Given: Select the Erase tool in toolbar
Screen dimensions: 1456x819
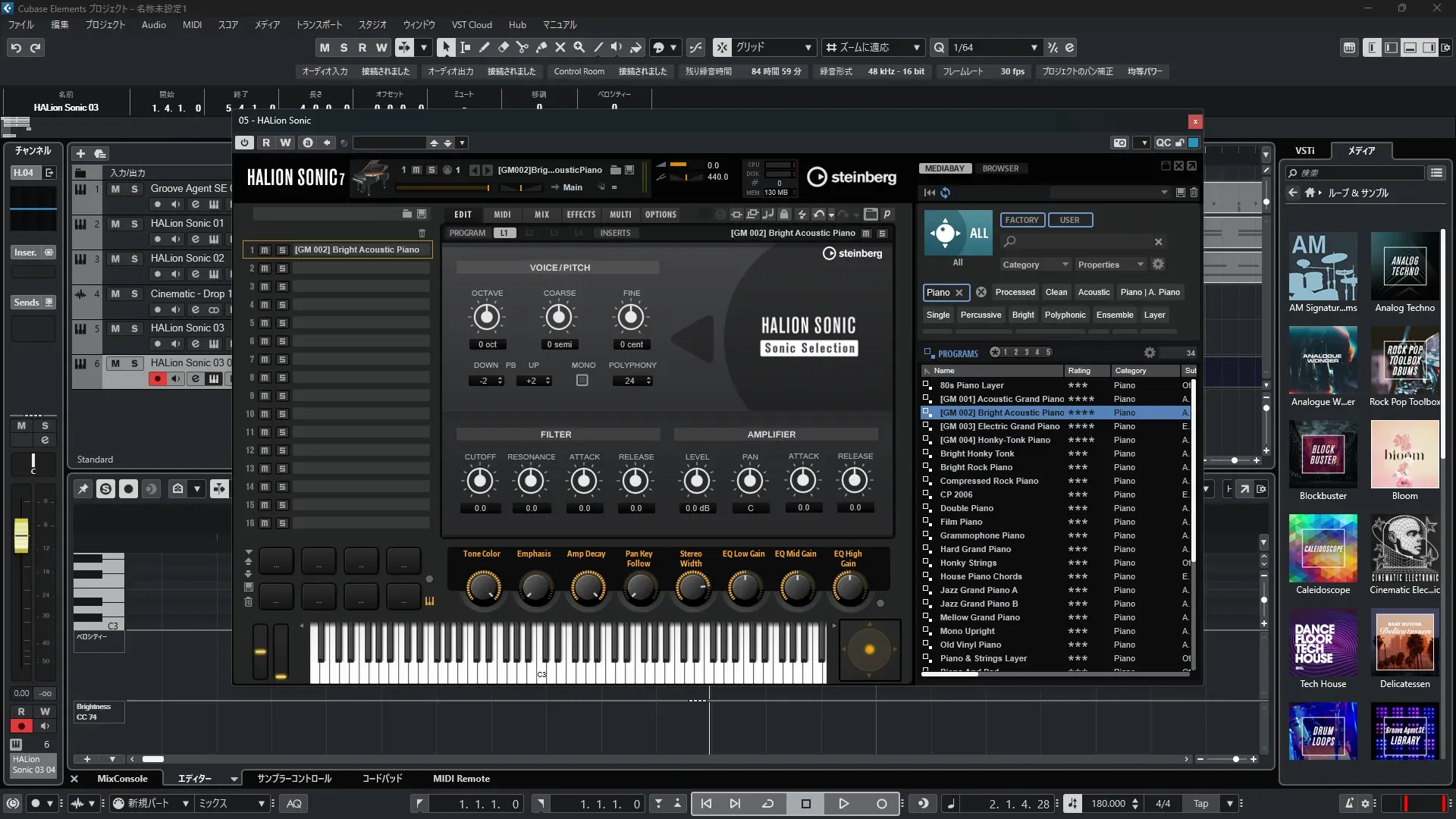Looking at the screenshot, I should point(504,47).
